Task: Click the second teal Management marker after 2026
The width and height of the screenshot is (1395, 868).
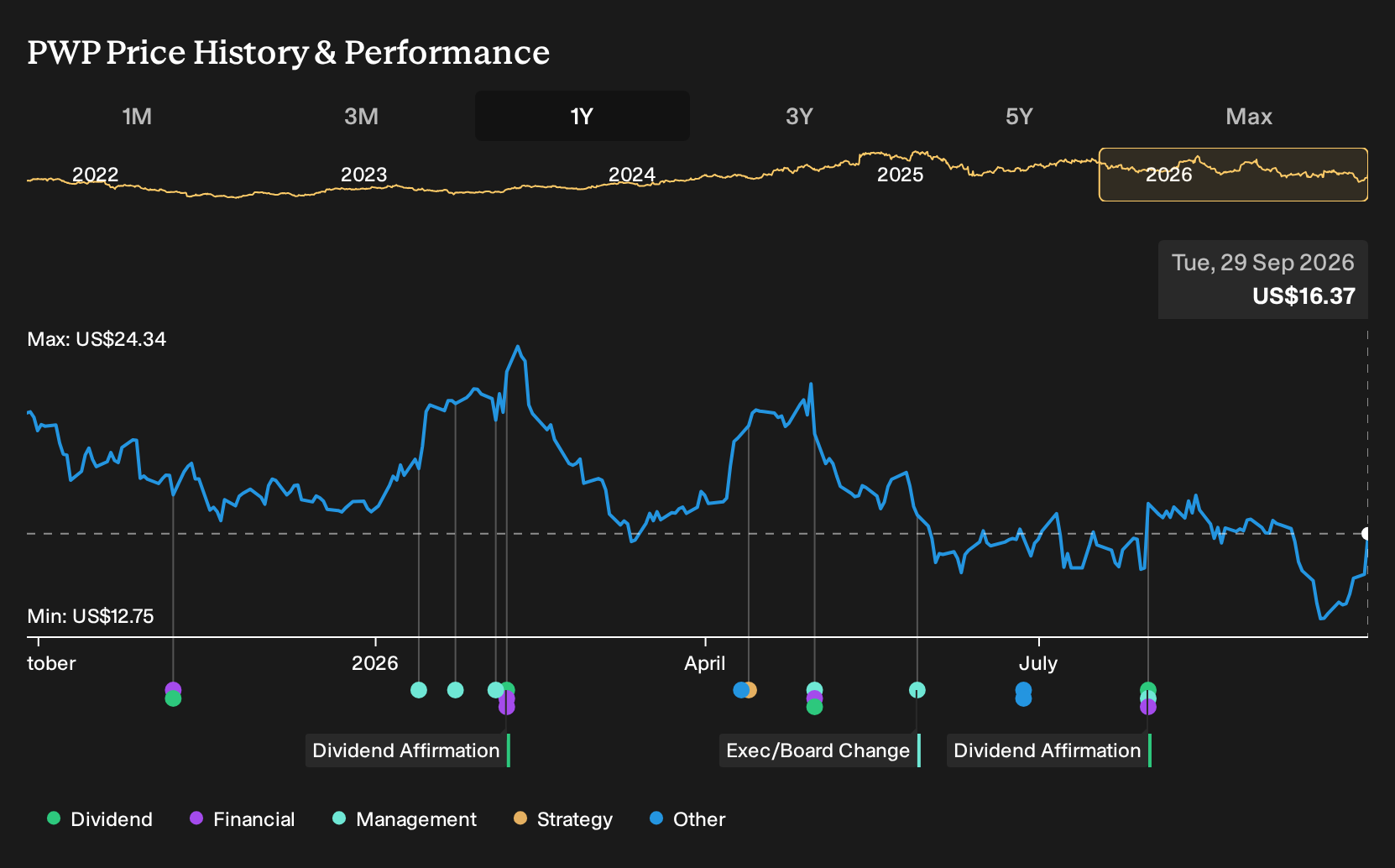Action: [x=456, y=690]
